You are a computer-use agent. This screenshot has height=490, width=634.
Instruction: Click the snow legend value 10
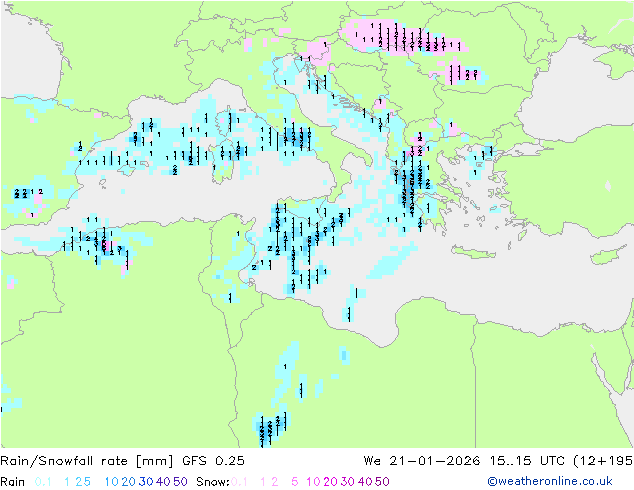pyautogui.click(x=313, y=482)
